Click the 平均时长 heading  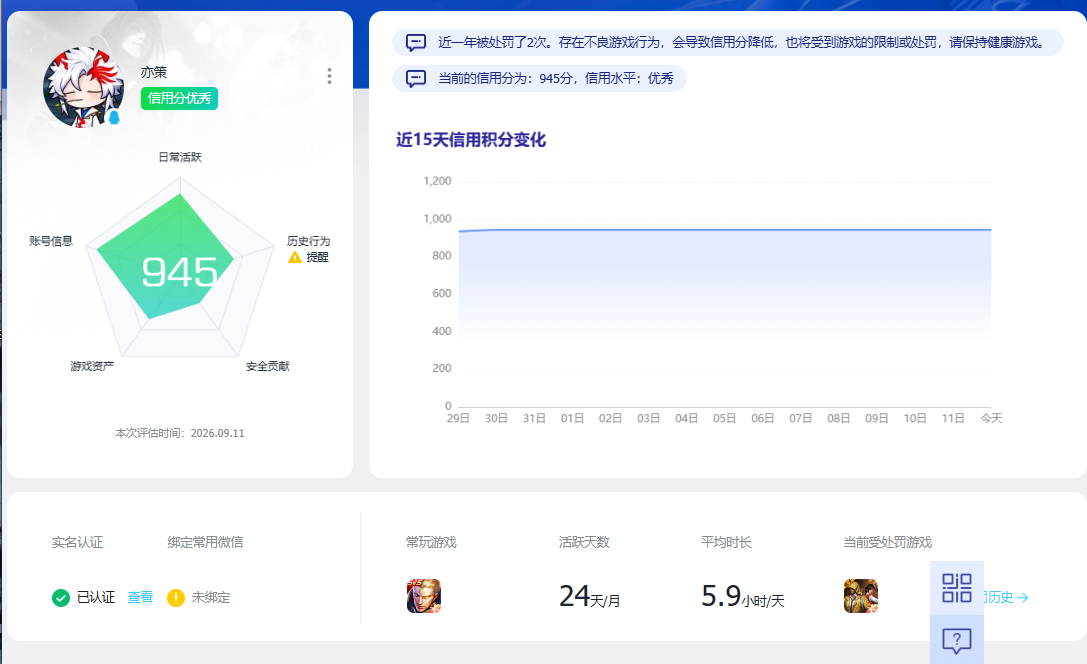[726, 542]
